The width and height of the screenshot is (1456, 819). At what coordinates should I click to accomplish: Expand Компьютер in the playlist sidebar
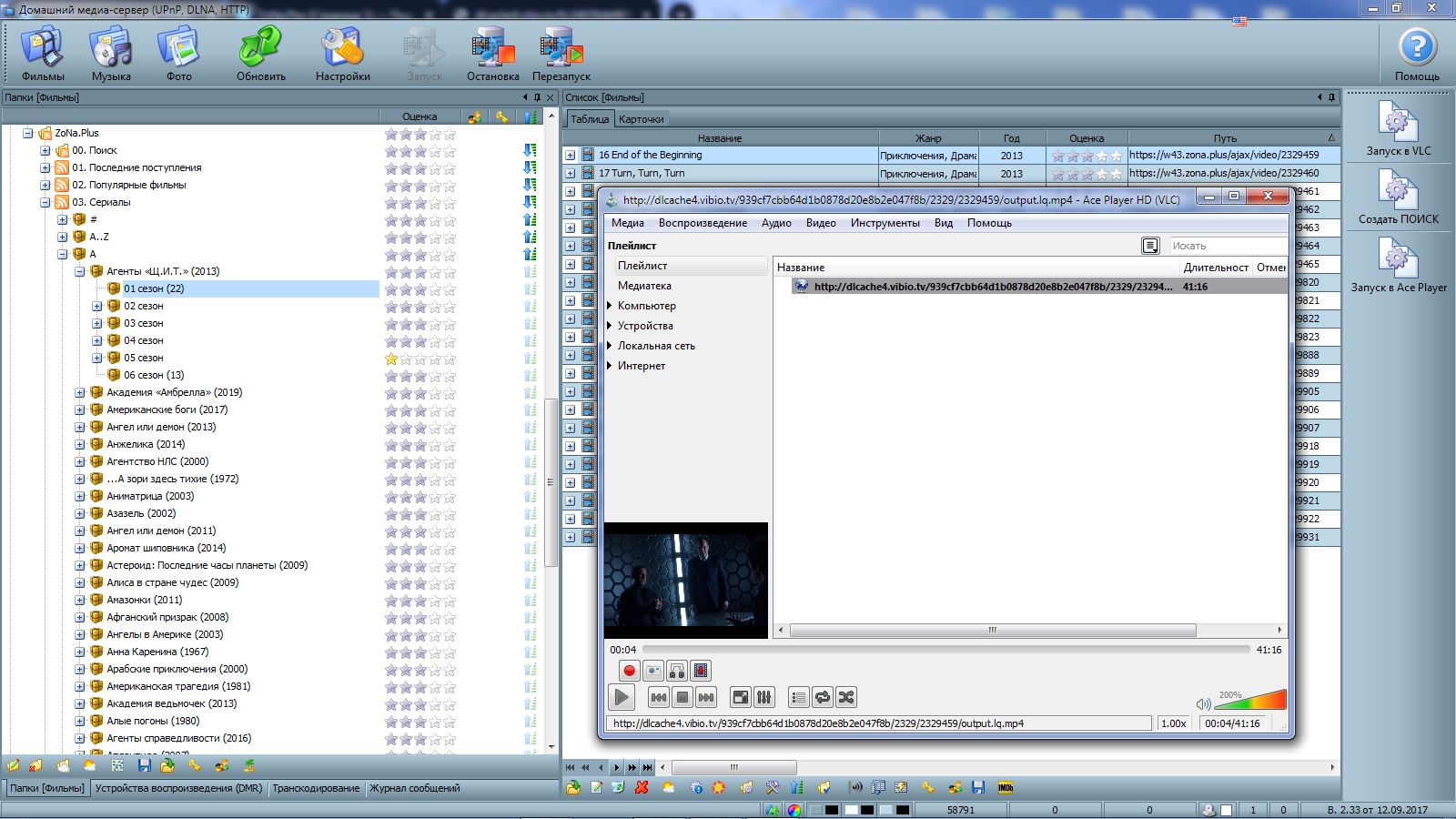[x=610, y=306]
